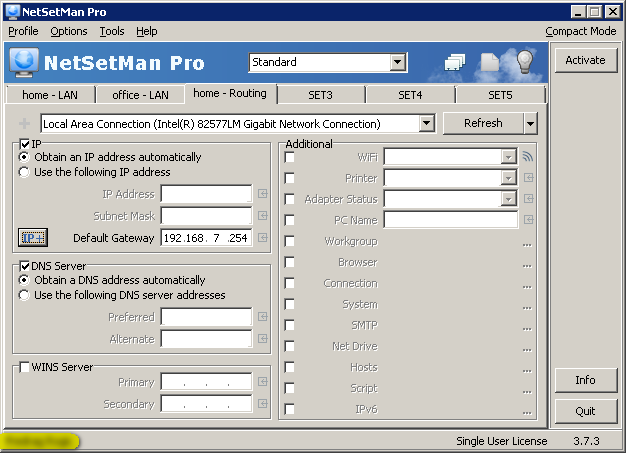Screen dimensions: 626x453
Task: Open Script settings ellipsis
Action: click(527, 391)
